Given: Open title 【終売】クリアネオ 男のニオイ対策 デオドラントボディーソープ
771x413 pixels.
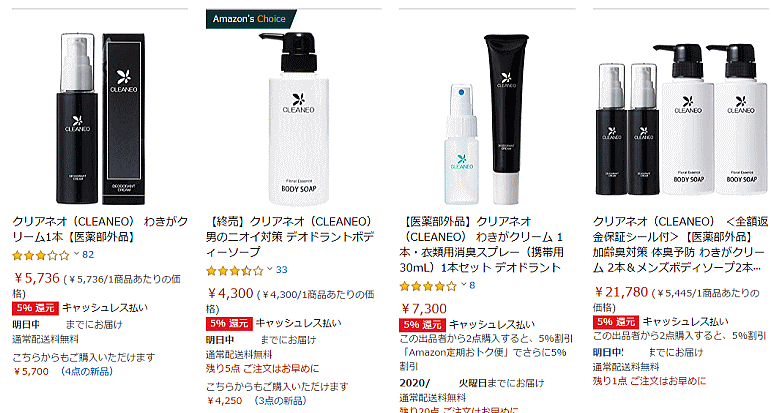Looking at the screenshot, I should click(291, 236).
